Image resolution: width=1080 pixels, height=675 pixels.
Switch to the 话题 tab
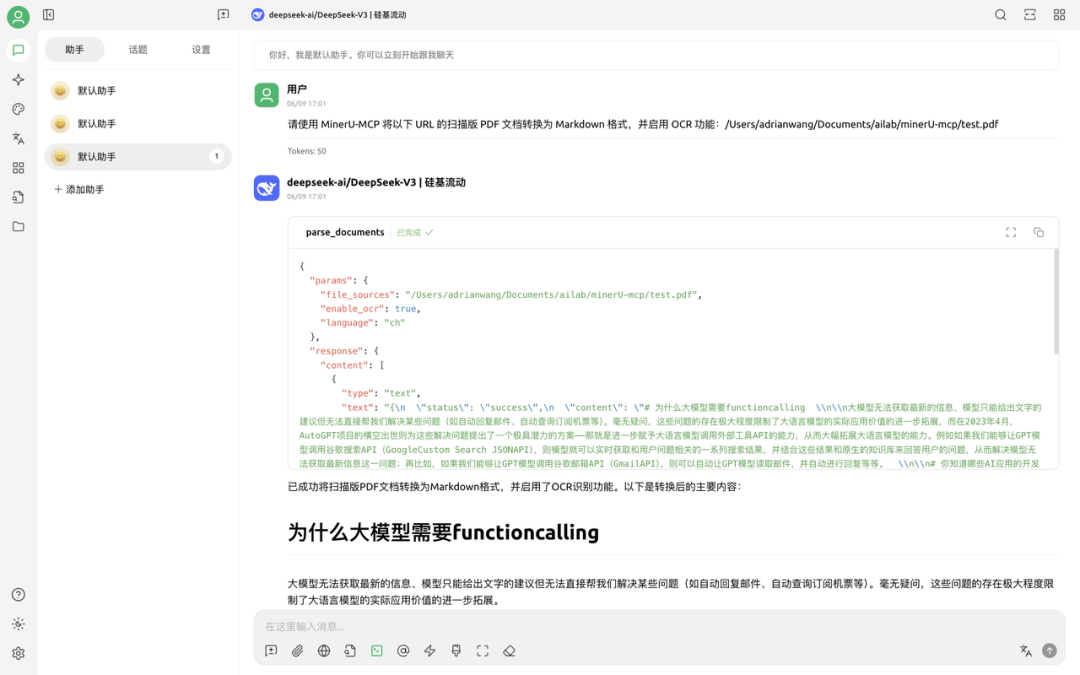tap(138, 49)
